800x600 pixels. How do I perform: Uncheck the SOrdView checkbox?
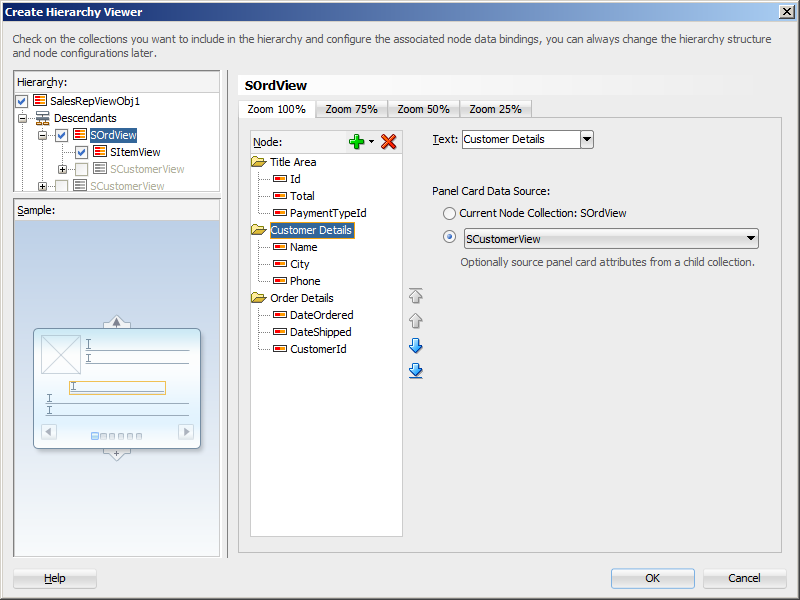[x=62, y=135]
